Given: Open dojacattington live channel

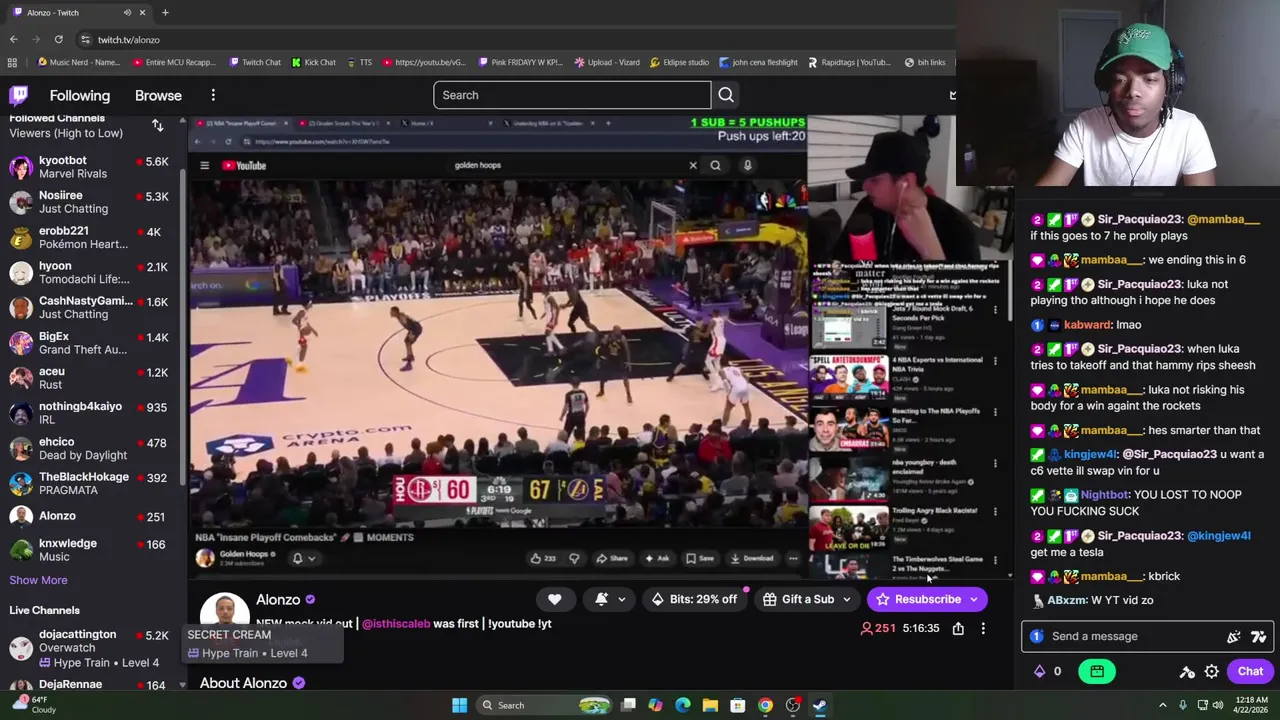Looking at the screenshot, I should (91, 648).
